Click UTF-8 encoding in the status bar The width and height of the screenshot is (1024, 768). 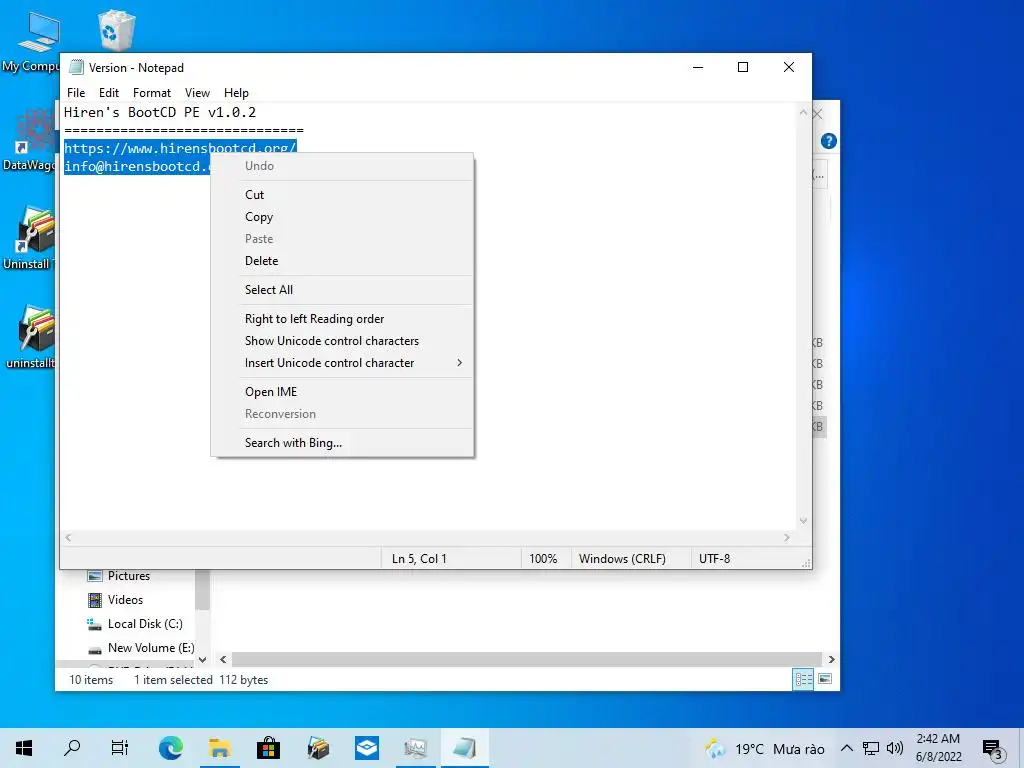point(714,559)
